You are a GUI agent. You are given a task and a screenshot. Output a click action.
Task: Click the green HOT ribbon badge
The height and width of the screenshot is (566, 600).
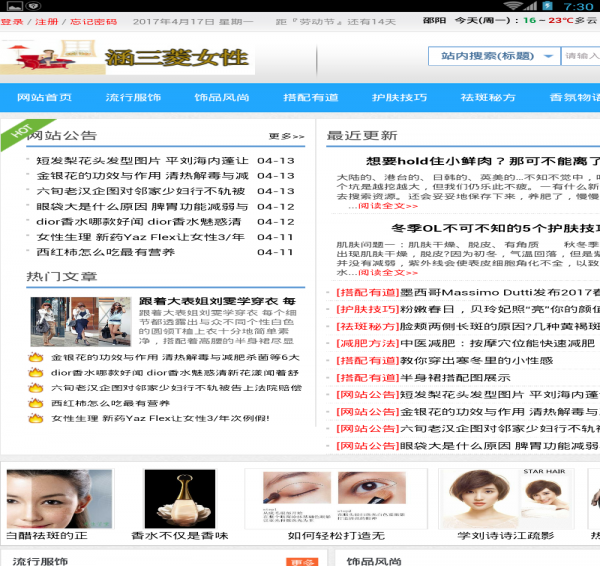pos(23,131)
